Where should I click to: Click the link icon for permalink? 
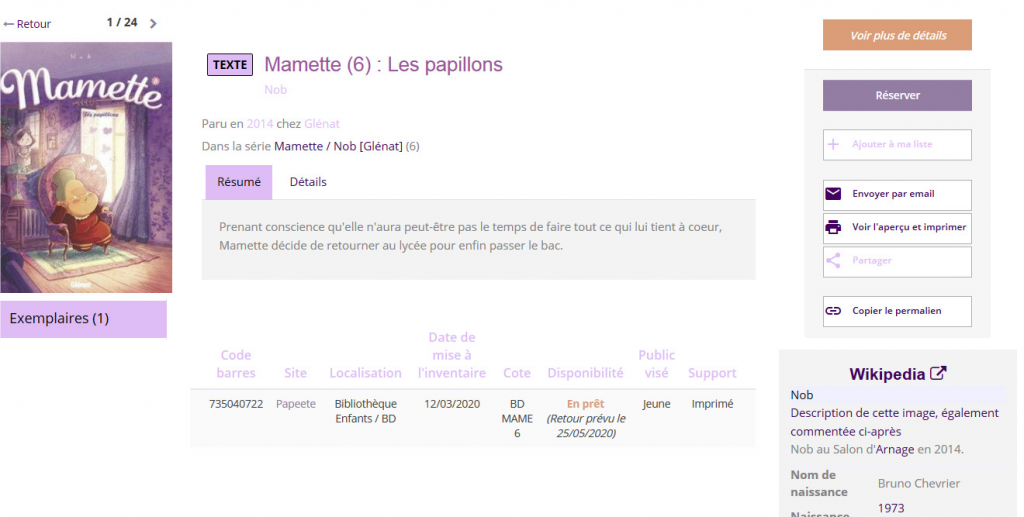[833, 311]
